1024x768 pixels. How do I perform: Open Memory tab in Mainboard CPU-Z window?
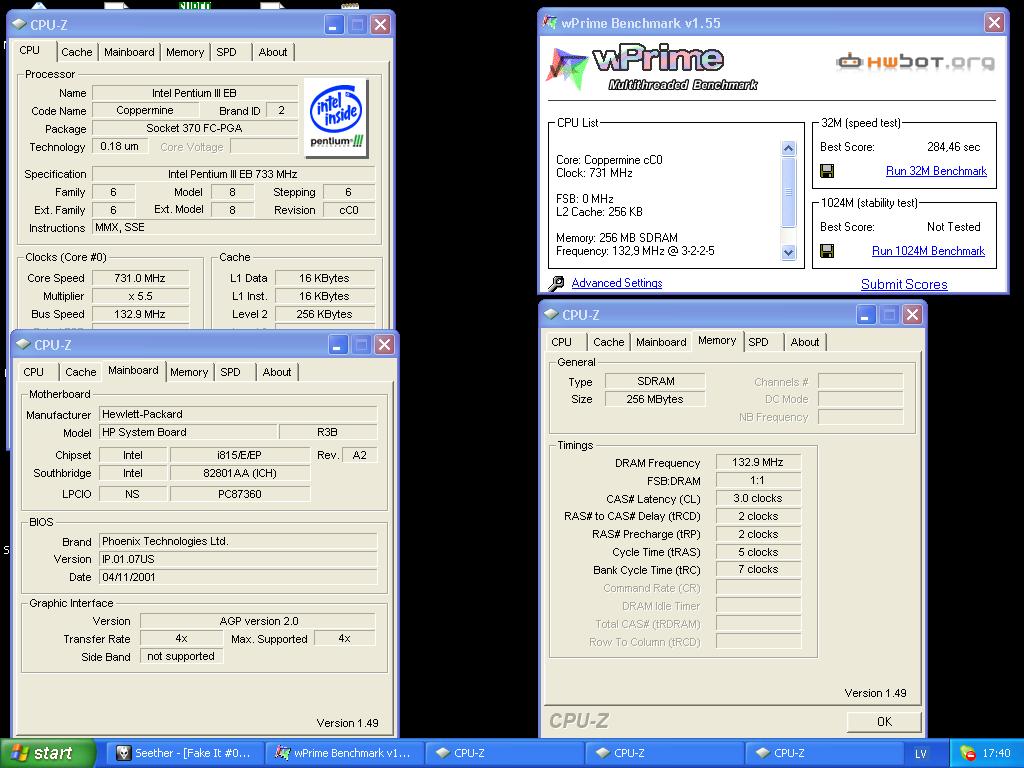click(x=189, y=372)
